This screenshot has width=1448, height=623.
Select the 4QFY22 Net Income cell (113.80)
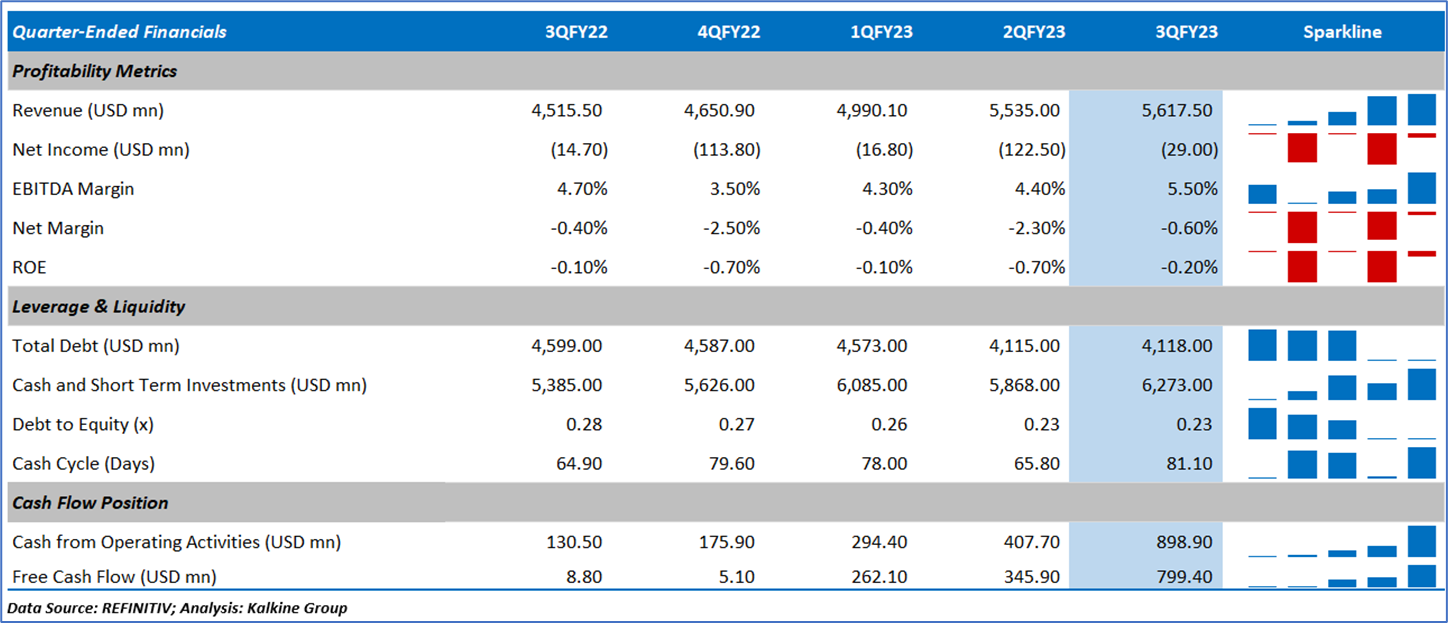[x=726, y=150]
